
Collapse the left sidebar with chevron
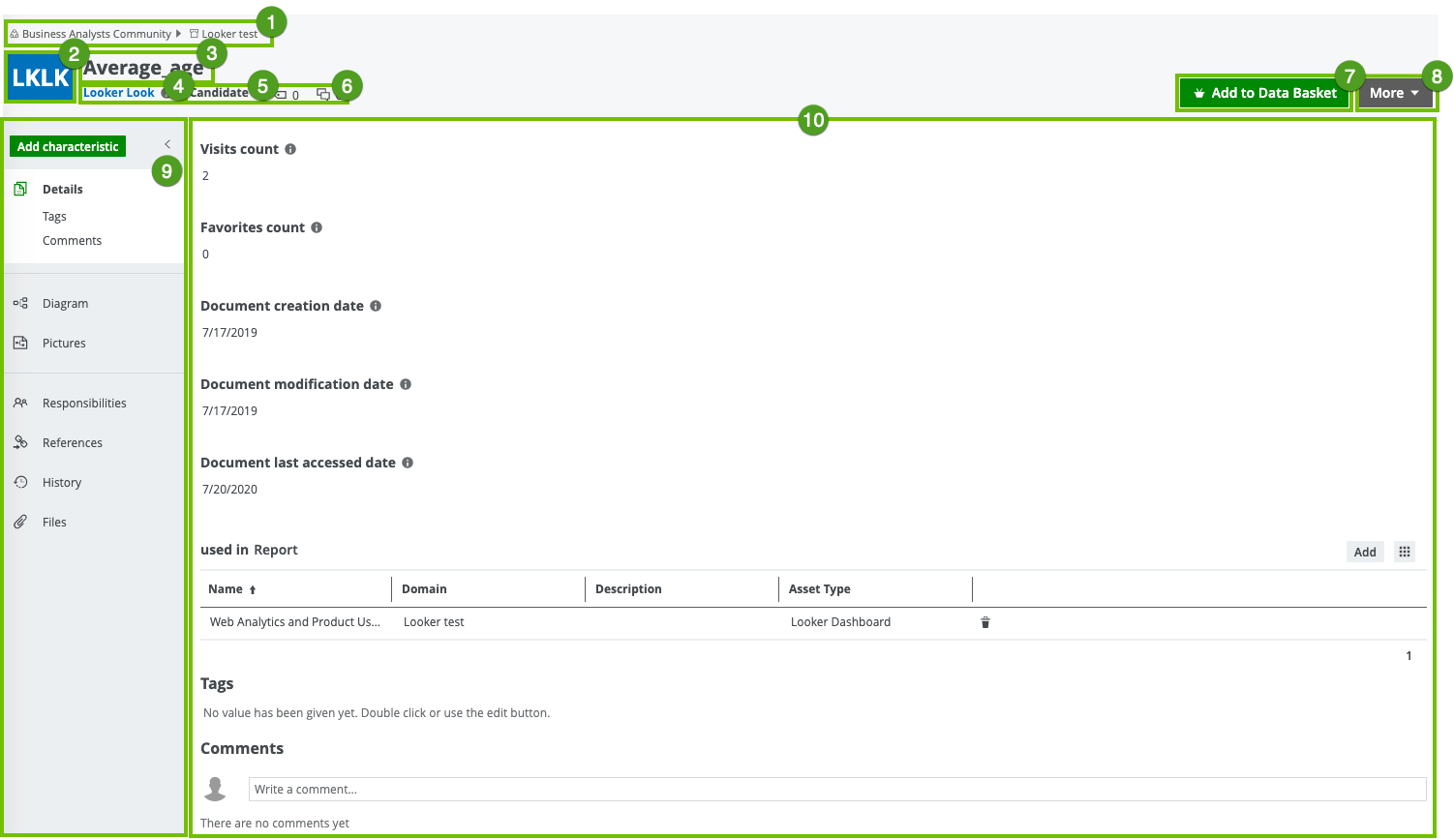[167, 144]
